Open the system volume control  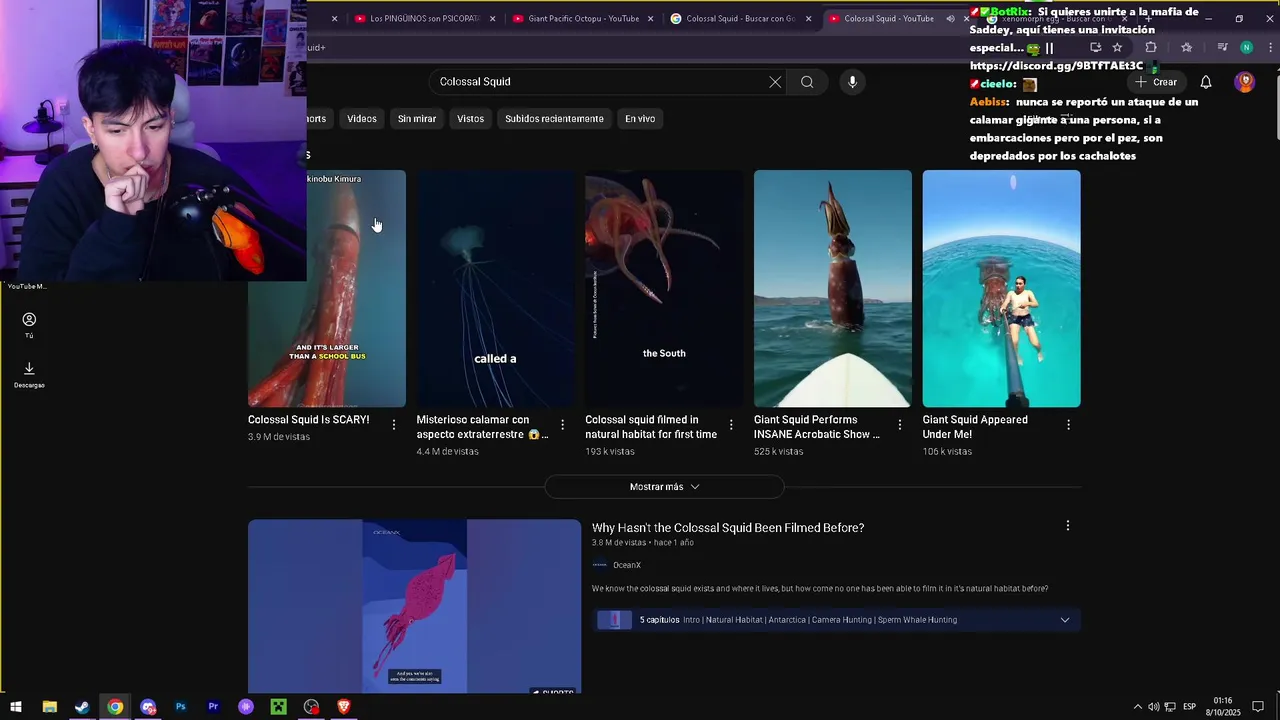click(x=1154, y=707)
